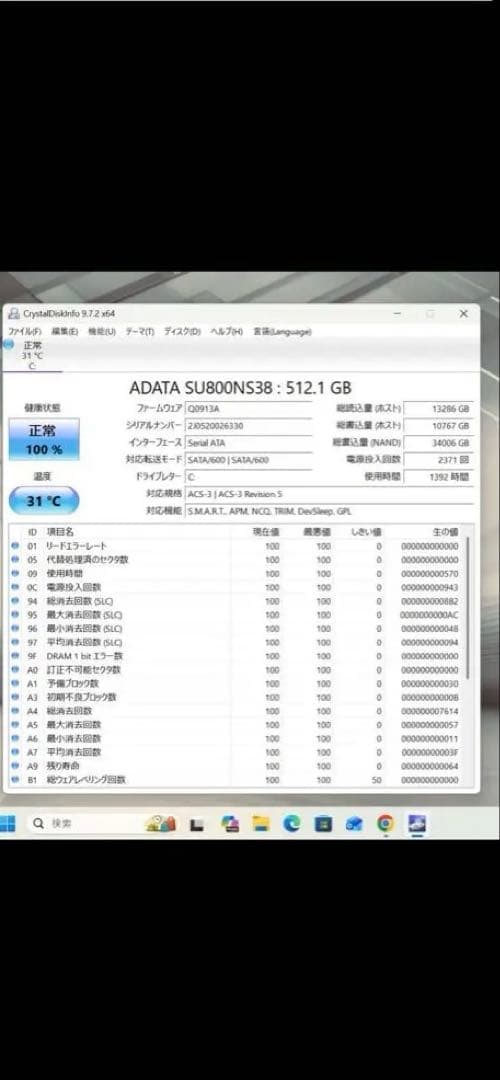
Task: Click the 31 °C temperature button
Action: pyautogui.click(x=44, y=501)
